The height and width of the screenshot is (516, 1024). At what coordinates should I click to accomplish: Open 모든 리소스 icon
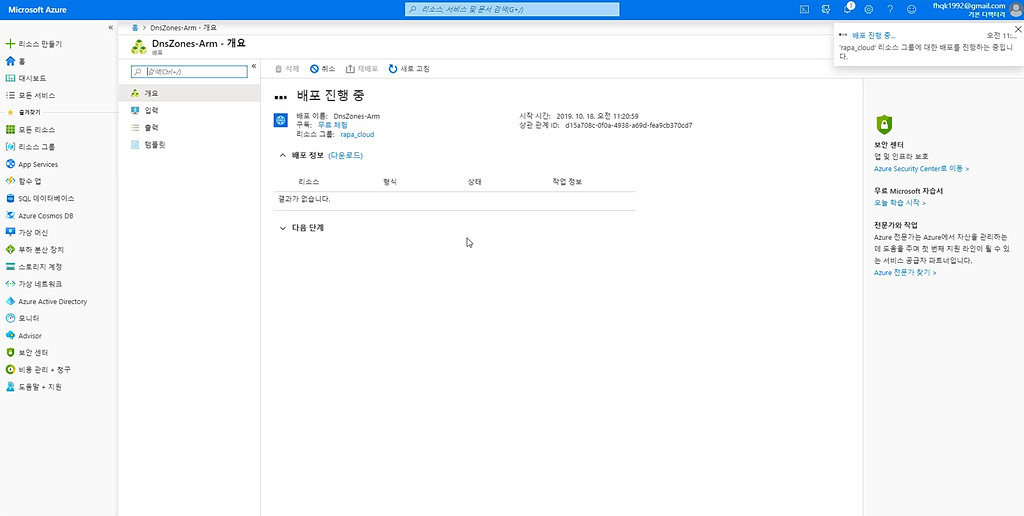point(10,129)
